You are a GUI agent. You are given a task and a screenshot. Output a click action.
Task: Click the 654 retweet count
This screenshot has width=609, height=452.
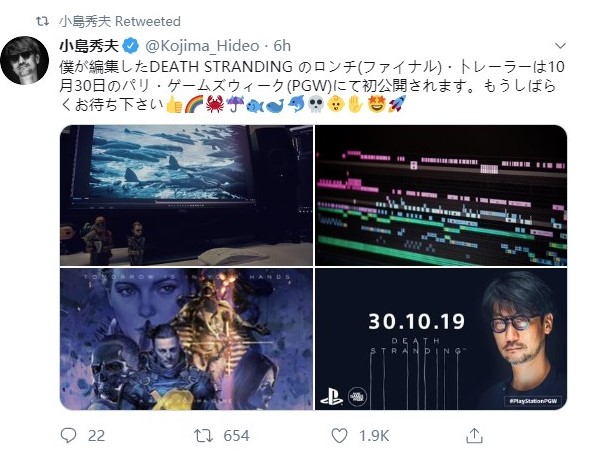(236, 436)
